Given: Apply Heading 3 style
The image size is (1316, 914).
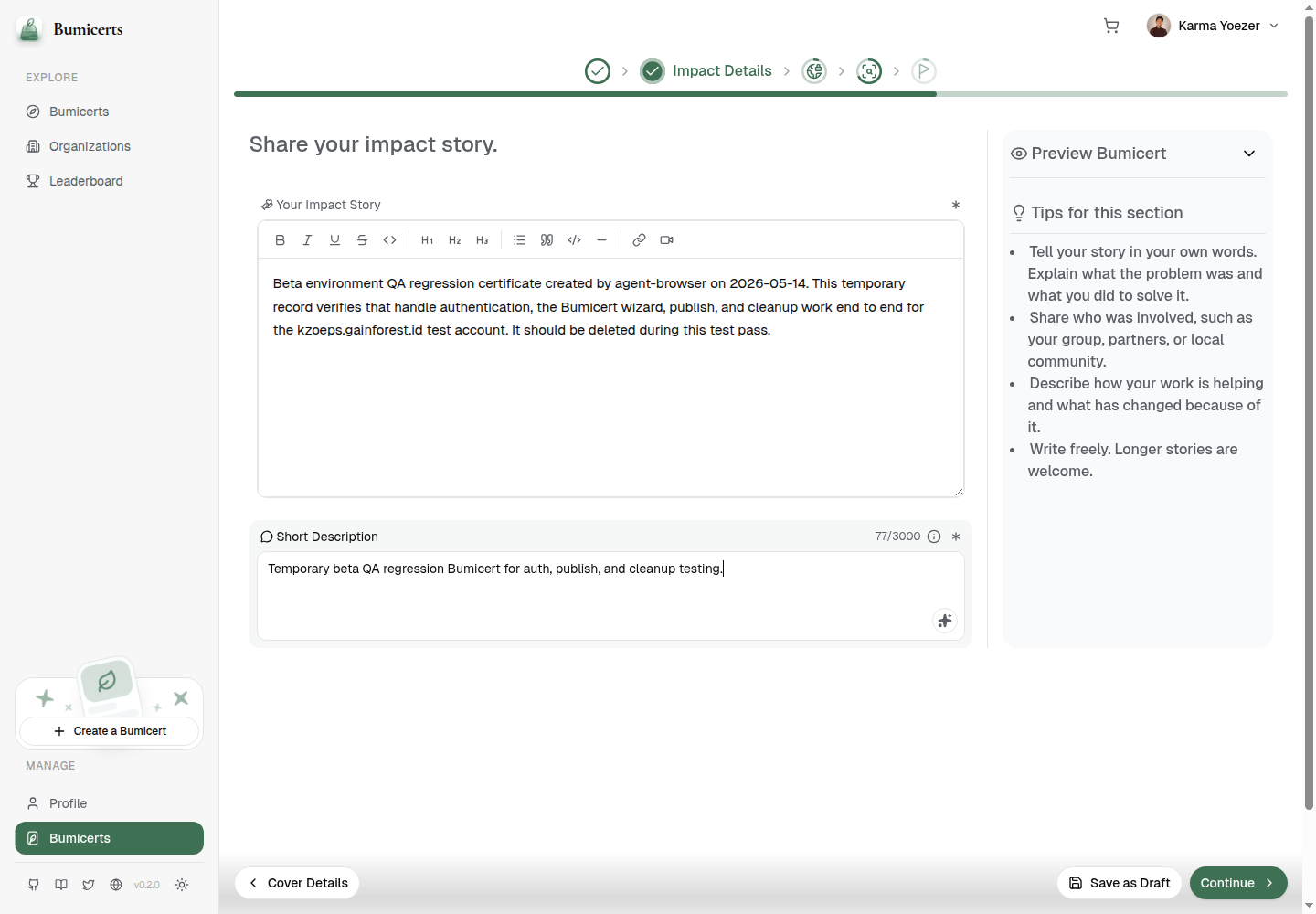Looking at the screenshot, I should click(x=483, y=240).
